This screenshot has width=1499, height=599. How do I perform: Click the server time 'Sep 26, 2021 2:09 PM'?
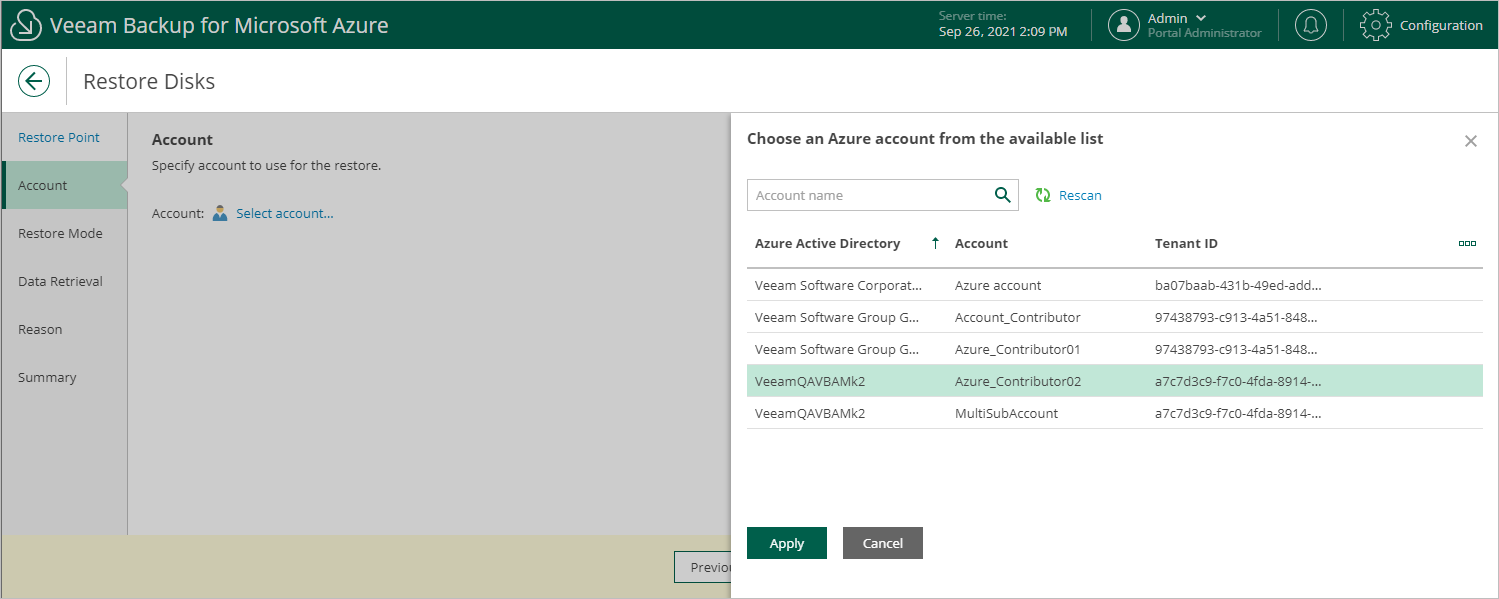coord(1003,32)
